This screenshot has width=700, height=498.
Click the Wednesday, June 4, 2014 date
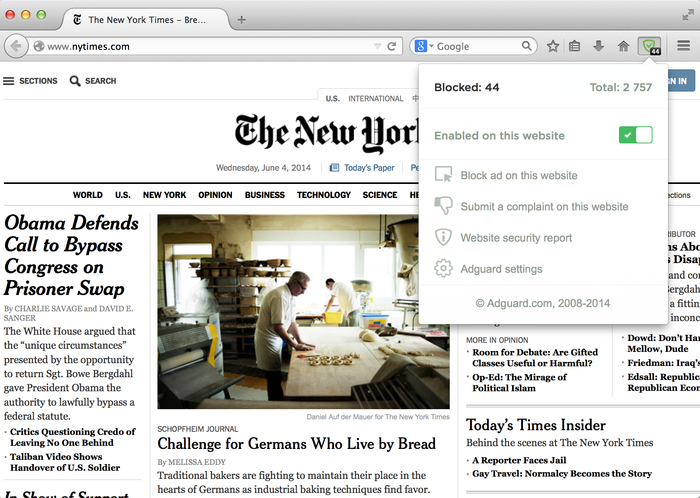[263, 168]
